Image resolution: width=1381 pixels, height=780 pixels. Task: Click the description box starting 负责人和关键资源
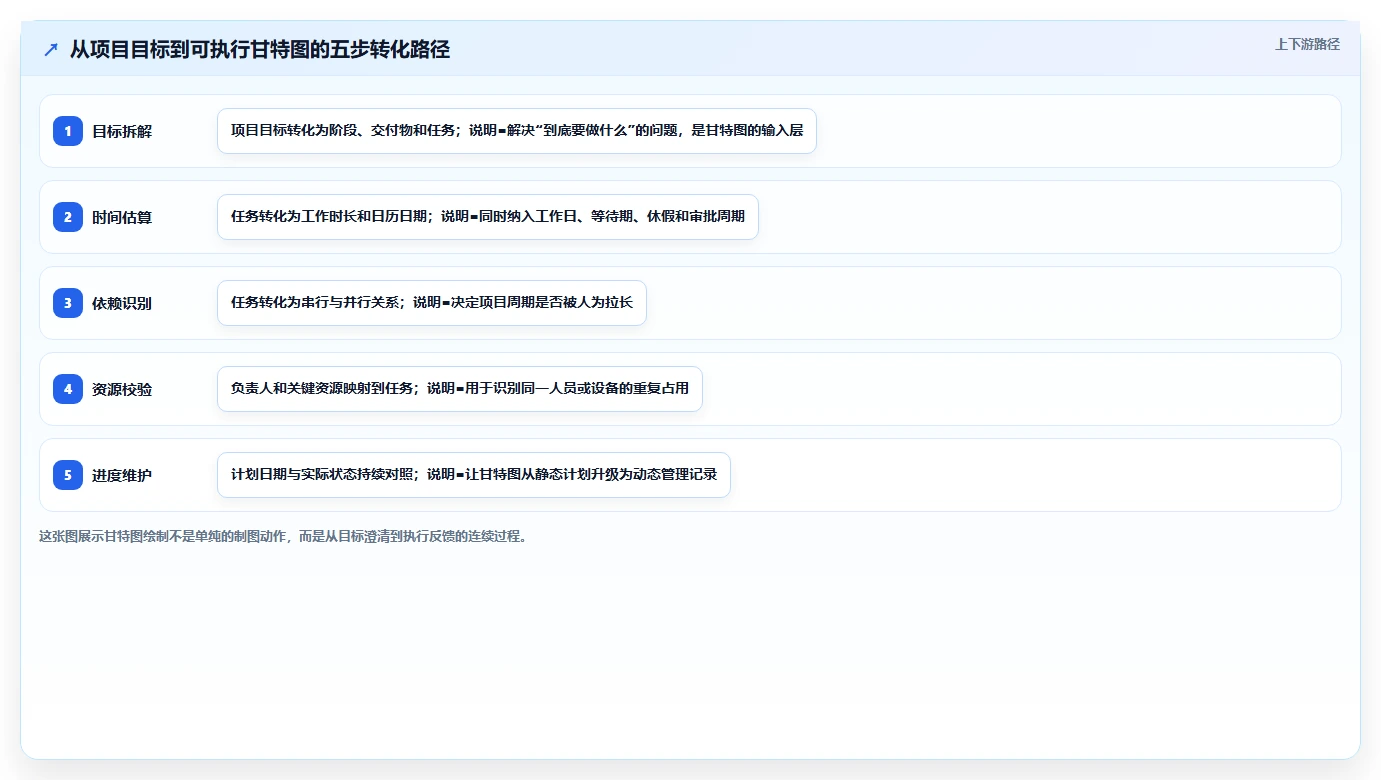tap(460, 389)
